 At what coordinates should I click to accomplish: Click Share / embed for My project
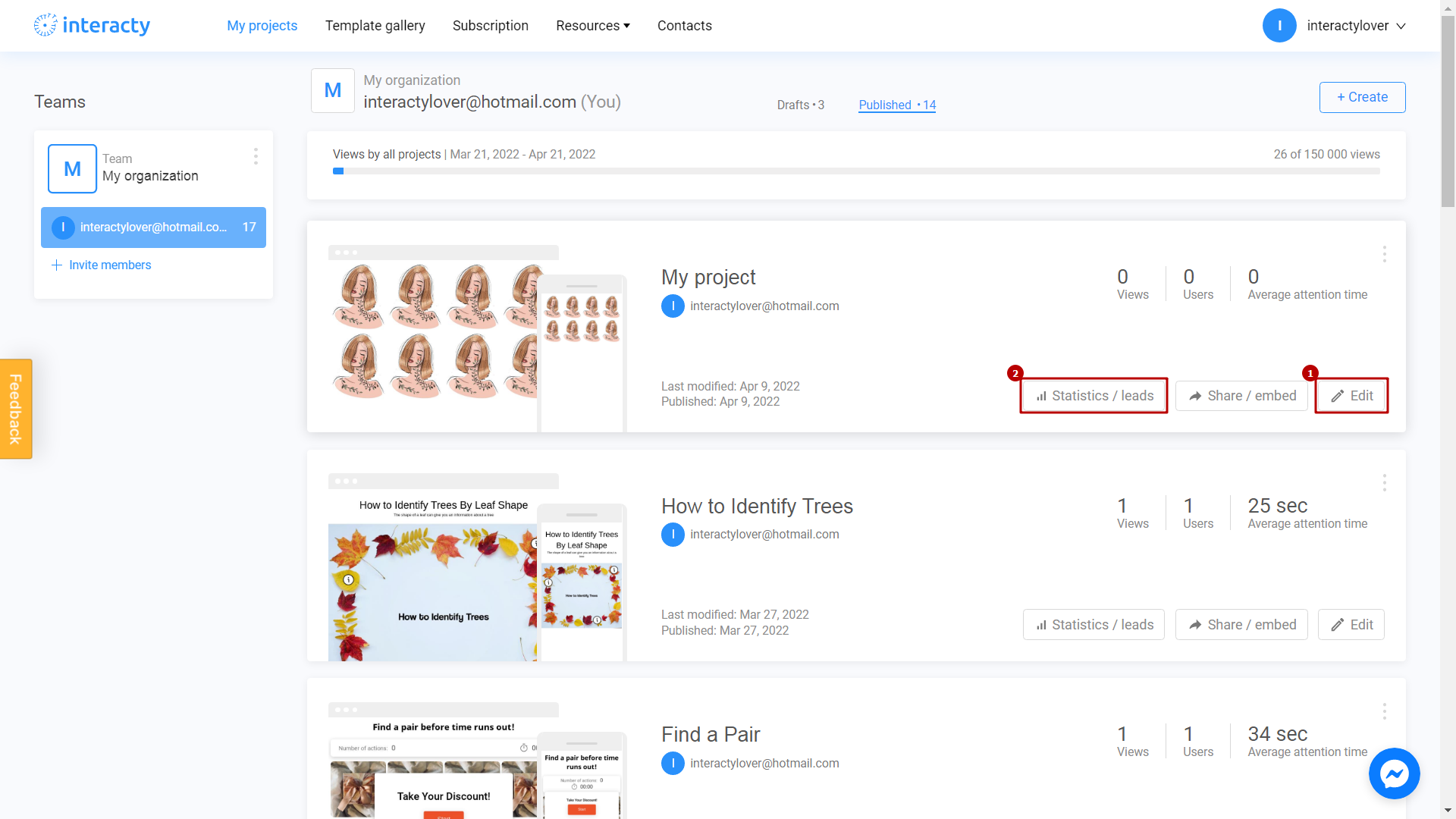(1241, 396)
